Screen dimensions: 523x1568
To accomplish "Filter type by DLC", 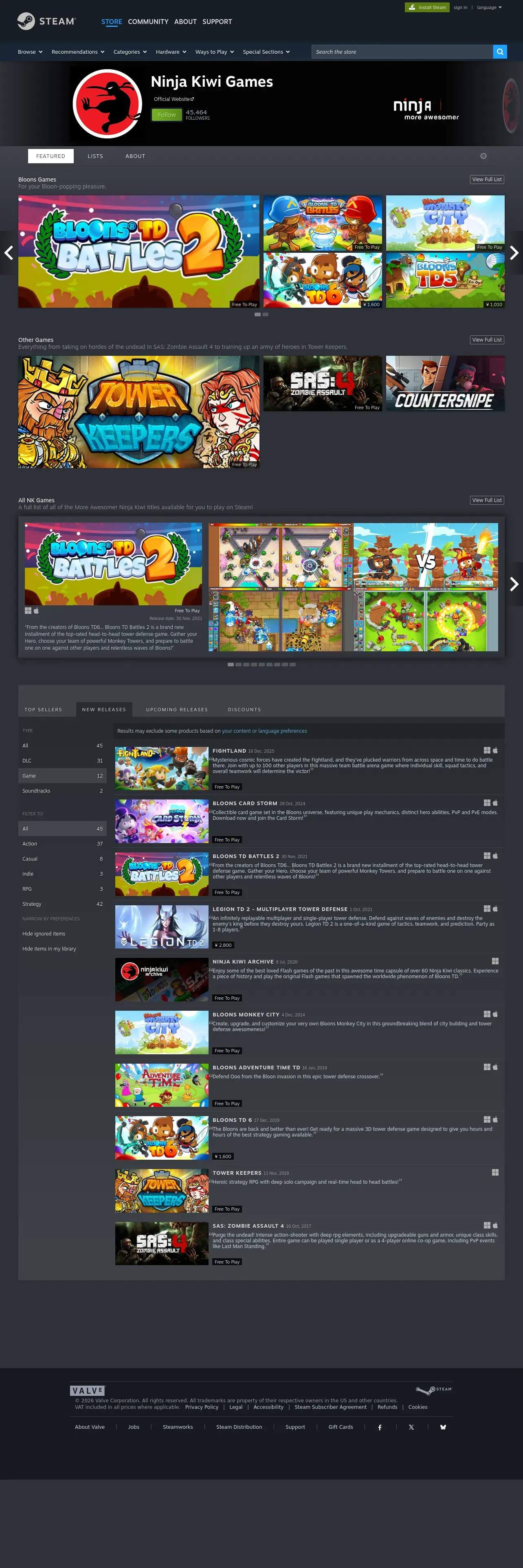I will [x=63, y=761].
